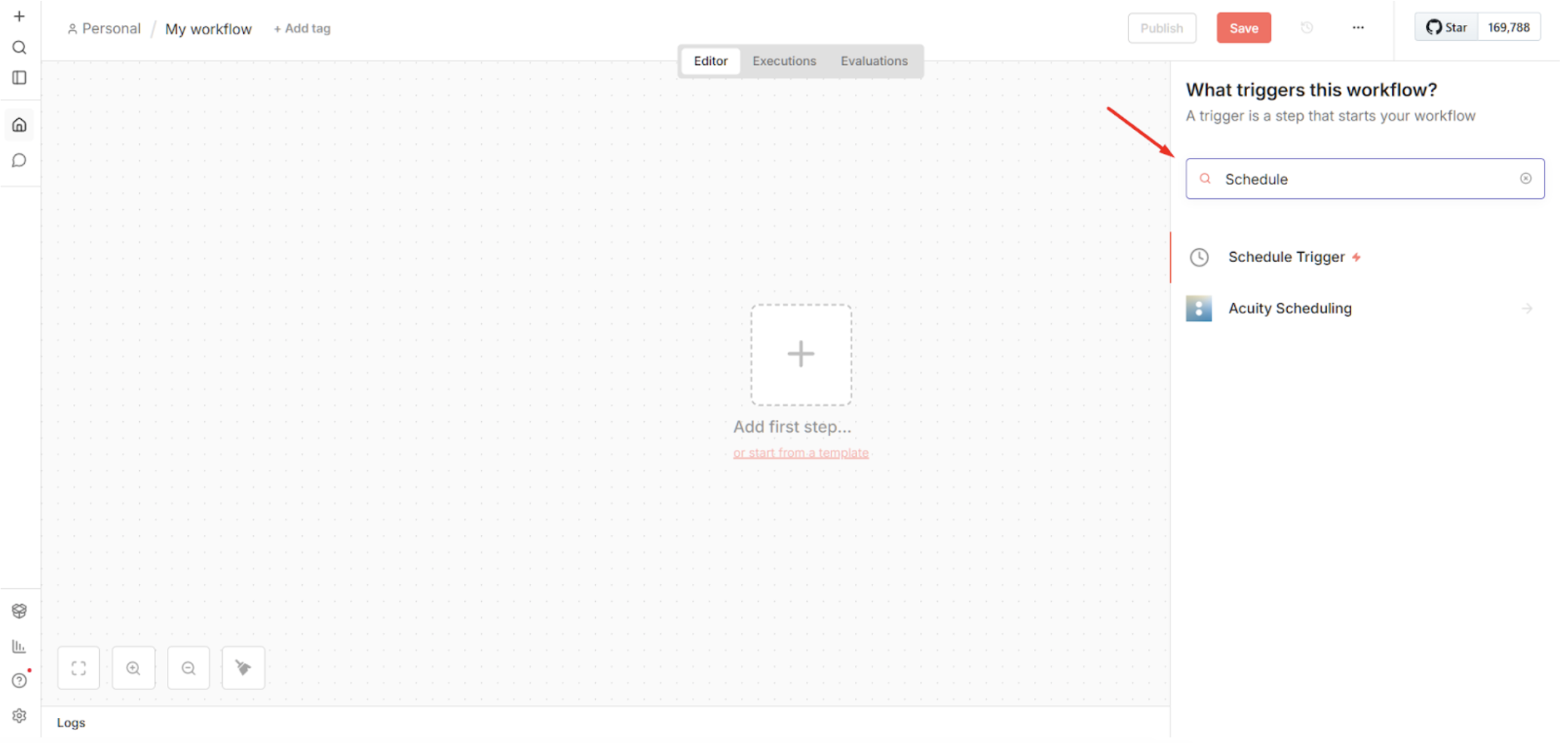Switch to the Executions tab
Image resolution: width=1568 pixels, height=743 pixels.
tap(784, 61)
